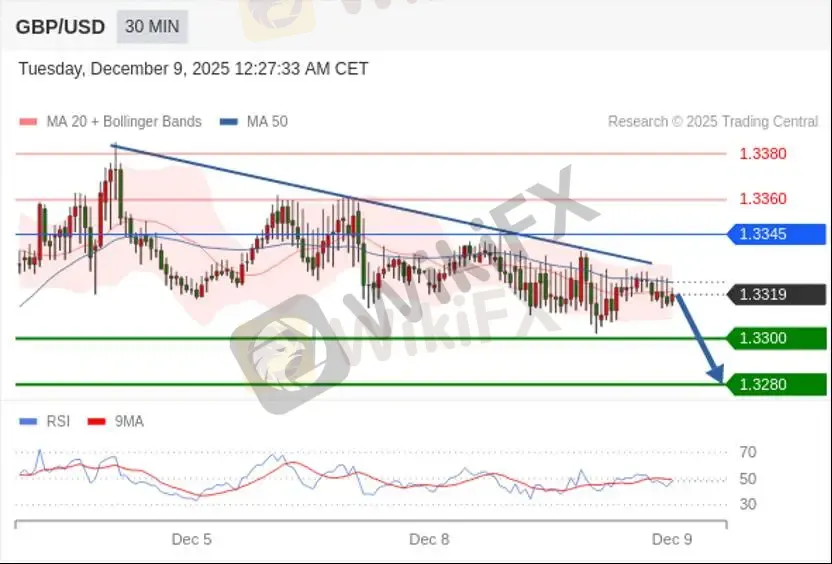This screenshot has height=564, width=832.
Task: Click the 1.3380 resistance level label
Action: pos(763,154)
